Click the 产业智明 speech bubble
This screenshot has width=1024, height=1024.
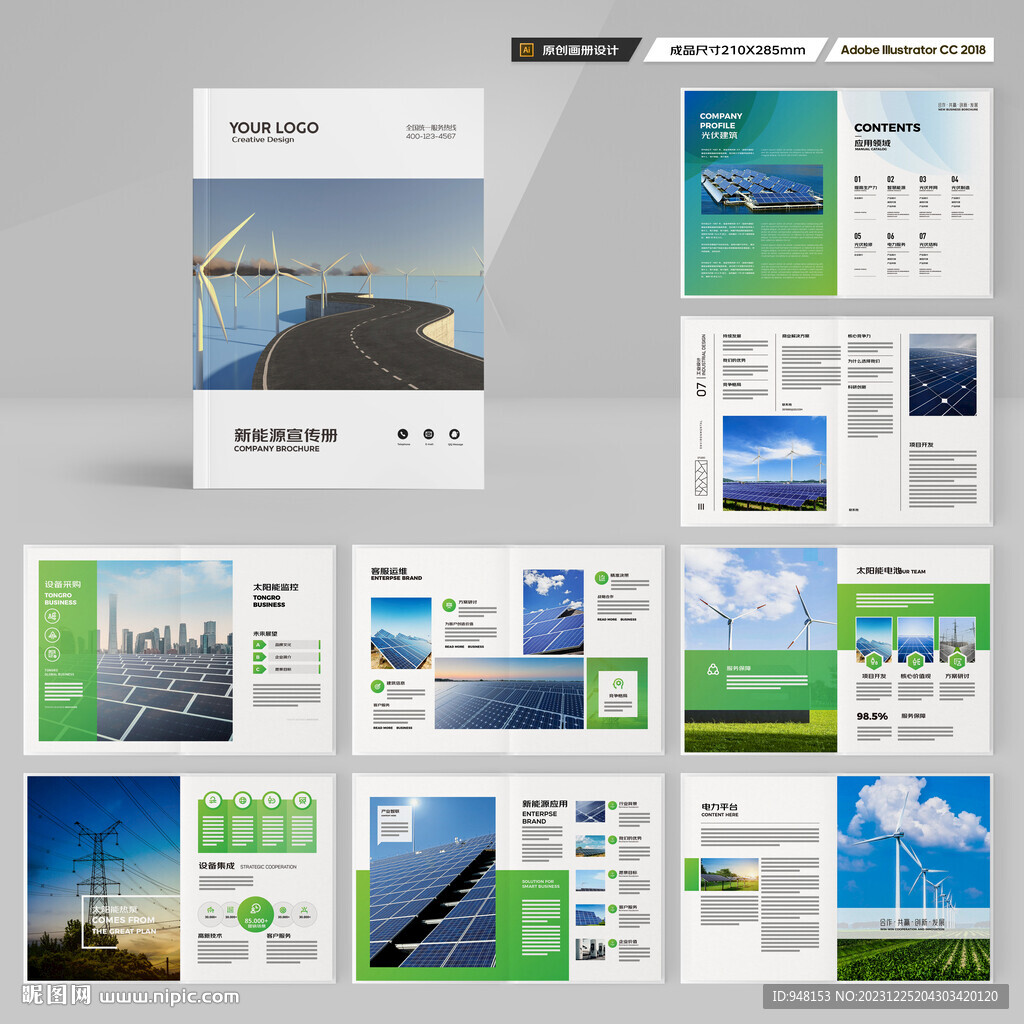pos(394,824)
